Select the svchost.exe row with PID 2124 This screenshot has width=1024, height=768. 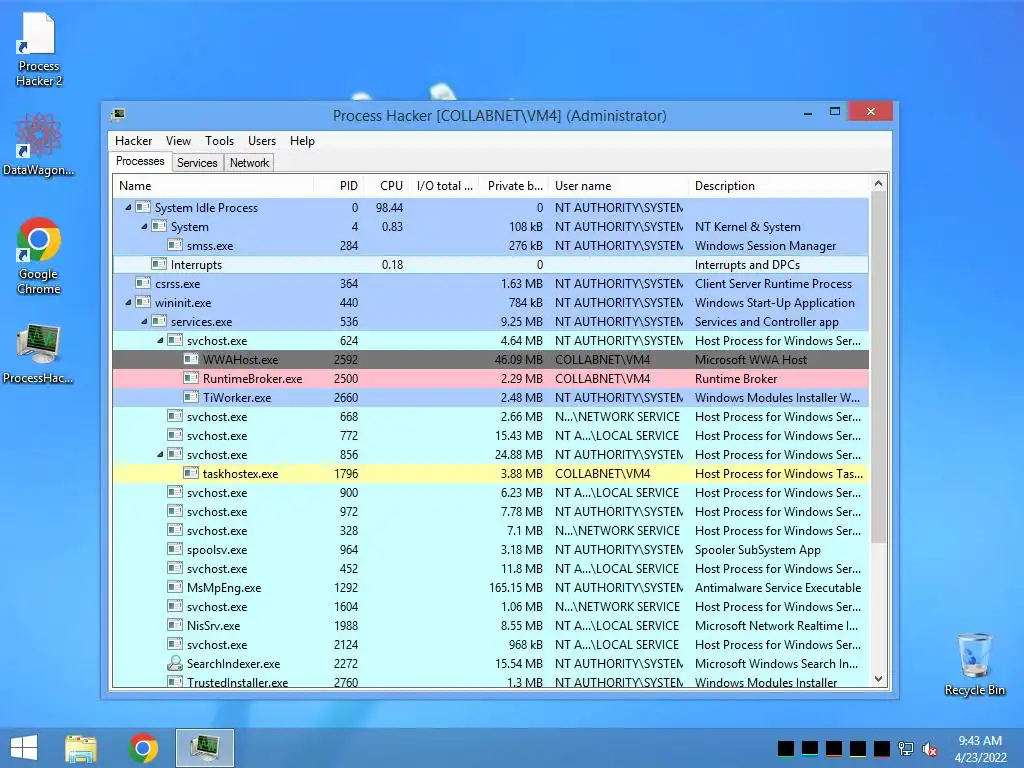(490, 645)
